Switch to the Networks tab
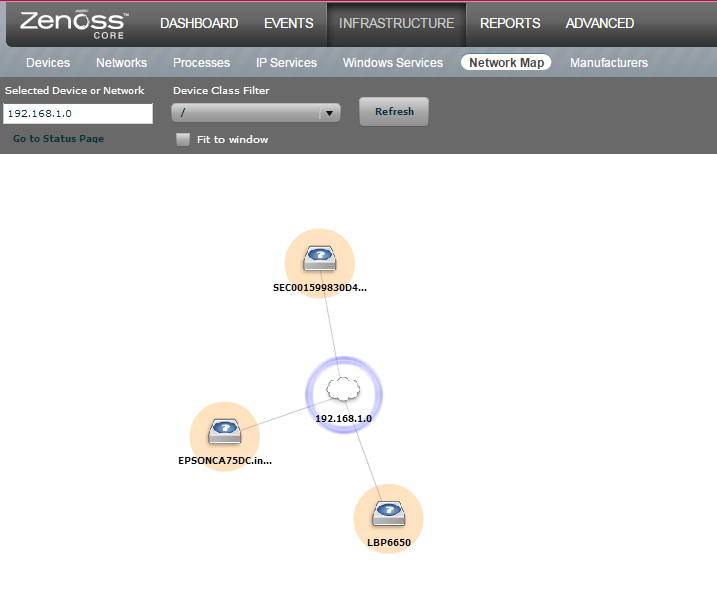The image size is (717, 594). [x=121, y=63]
